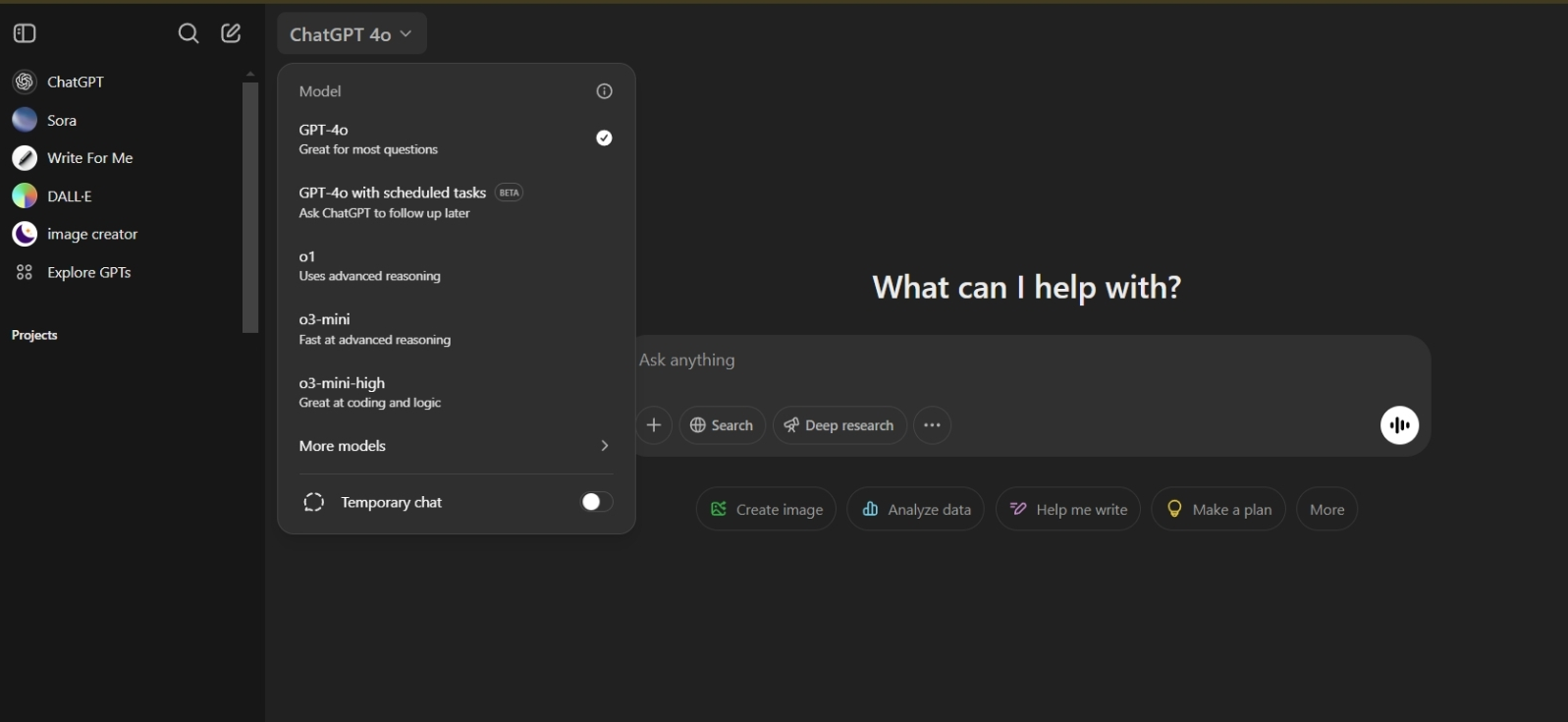The width and height of the screenshot is (1568, 722).
Task: Start a new chat with the pencil icon
Action: point(231,33)
